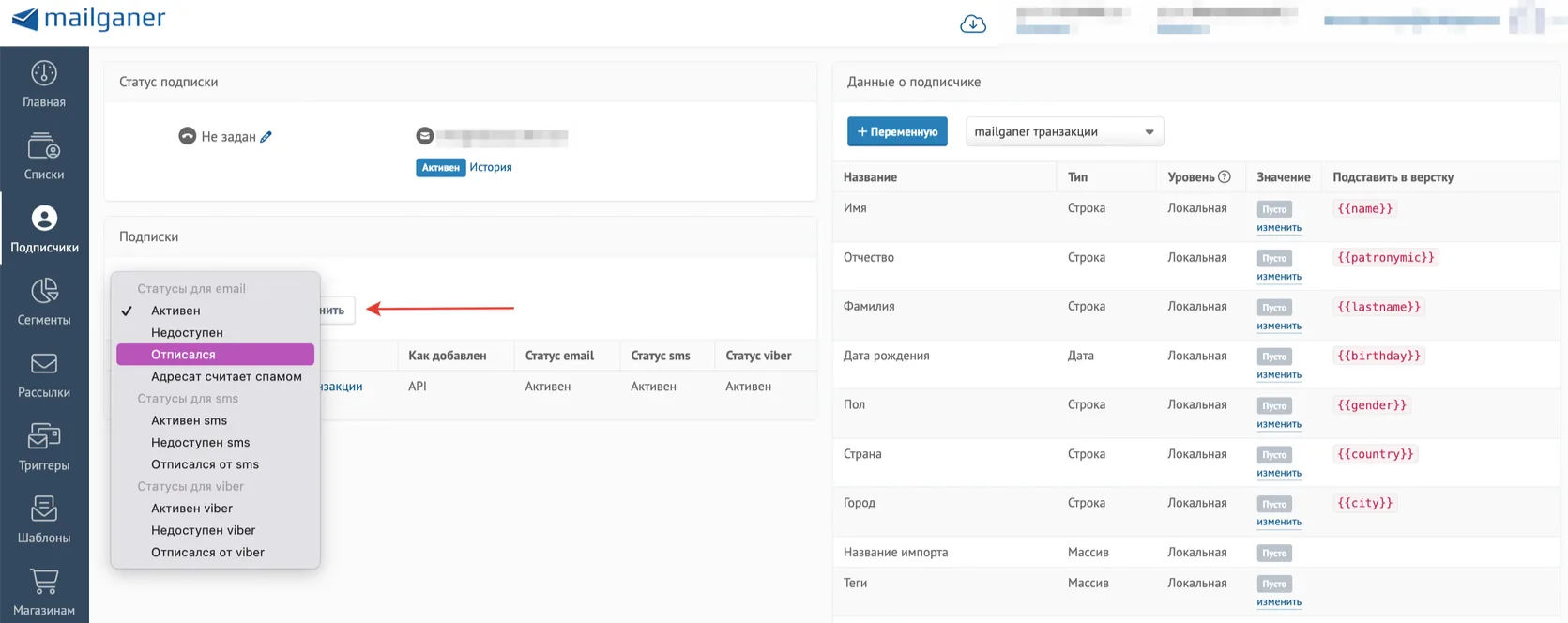Click the {{birthday}} template tag
The image size is (1568, 623).
(1379, 356)
